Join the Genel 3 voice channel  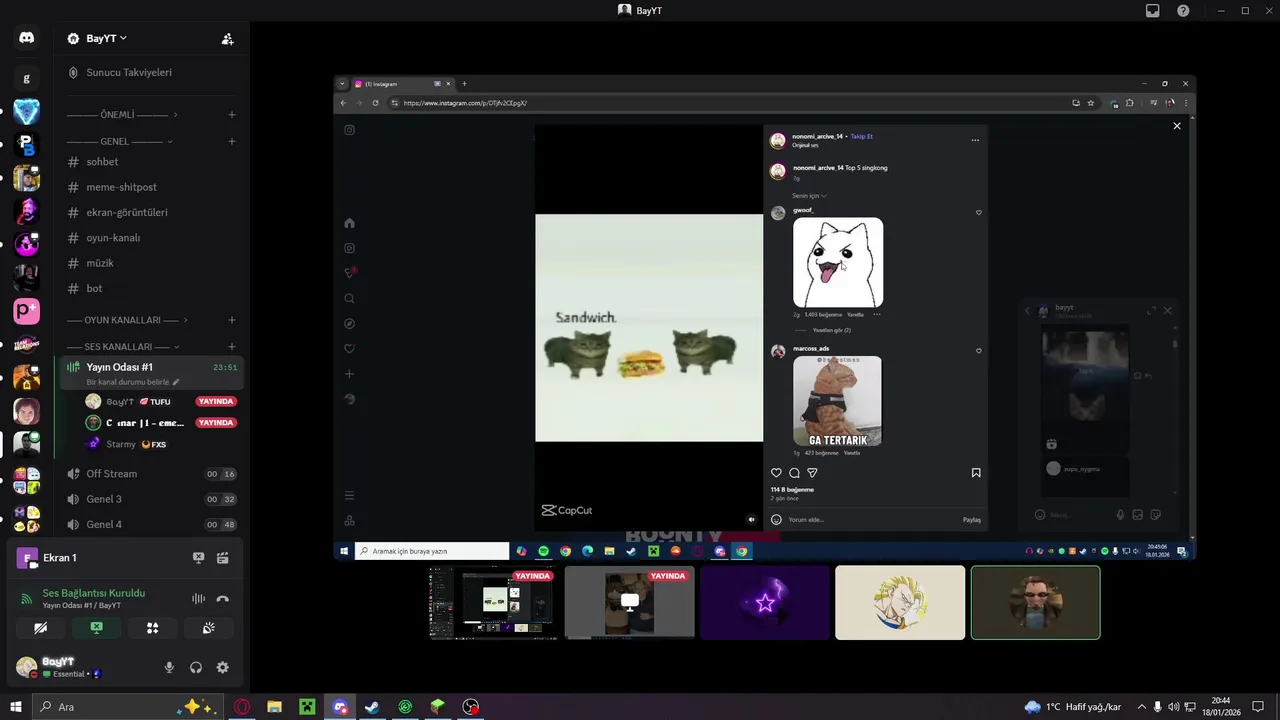click(151, 499)
